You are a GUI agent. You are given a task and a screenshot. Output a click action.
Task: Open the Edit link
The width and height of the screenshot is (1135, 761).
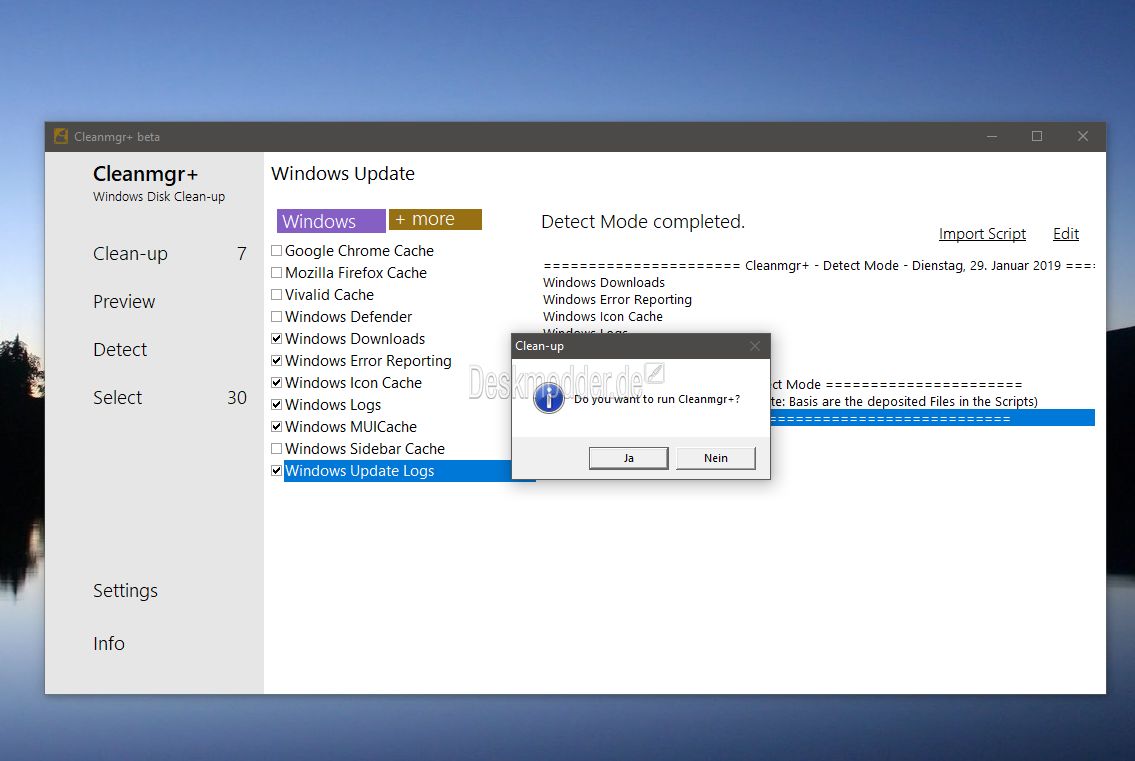[x=1066, y=234]
